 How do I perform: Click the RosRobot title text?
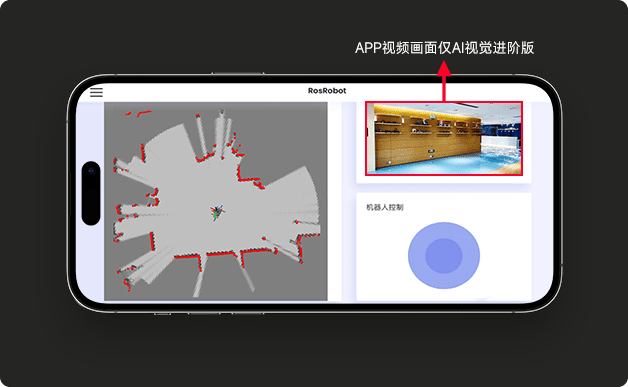327,91
